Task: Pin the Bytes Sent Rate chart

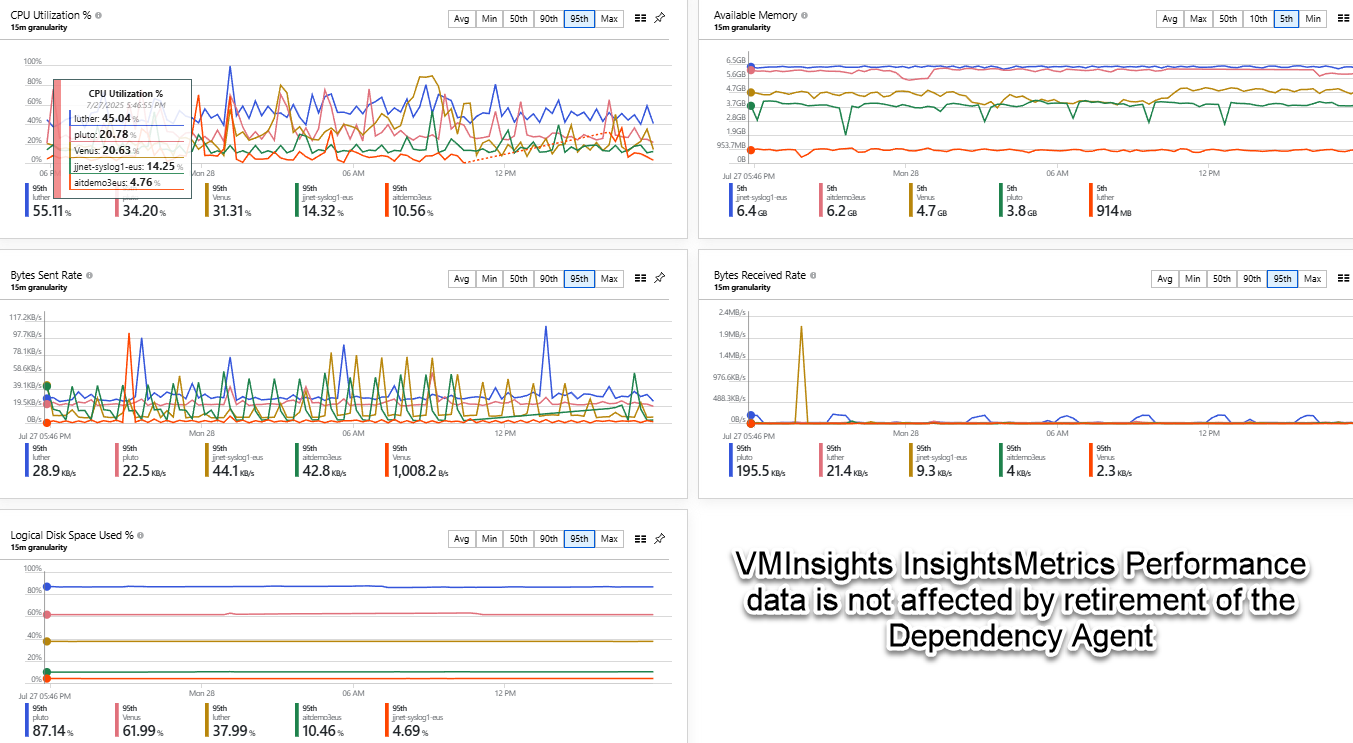Action: point(659,279)
